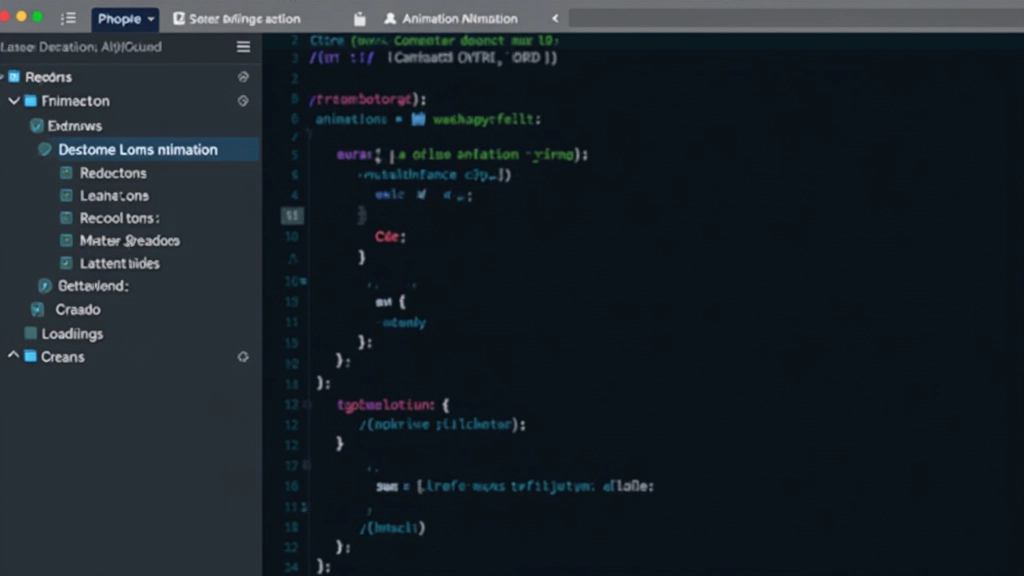1024x576 pixels.
Task: Open the Phople dropdown
Action: (122, 18)
